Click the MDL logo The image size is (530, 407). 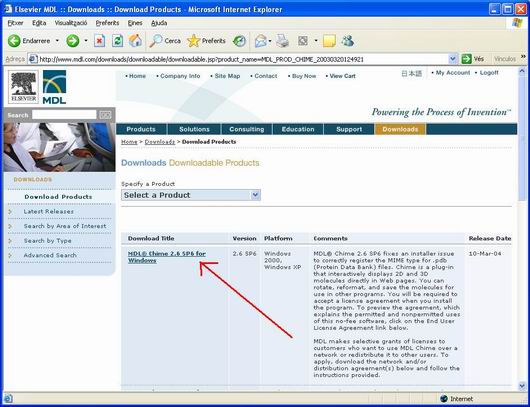pyautogui.click(x=54, y=87)
